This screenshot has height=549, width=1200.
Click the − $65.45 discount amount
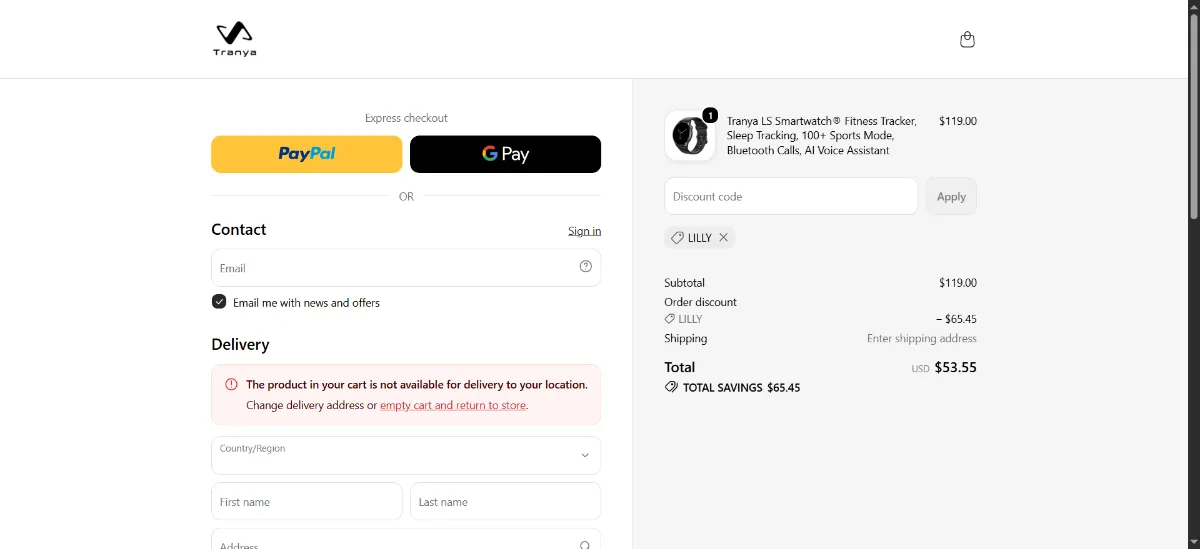[x=956, y=319]
